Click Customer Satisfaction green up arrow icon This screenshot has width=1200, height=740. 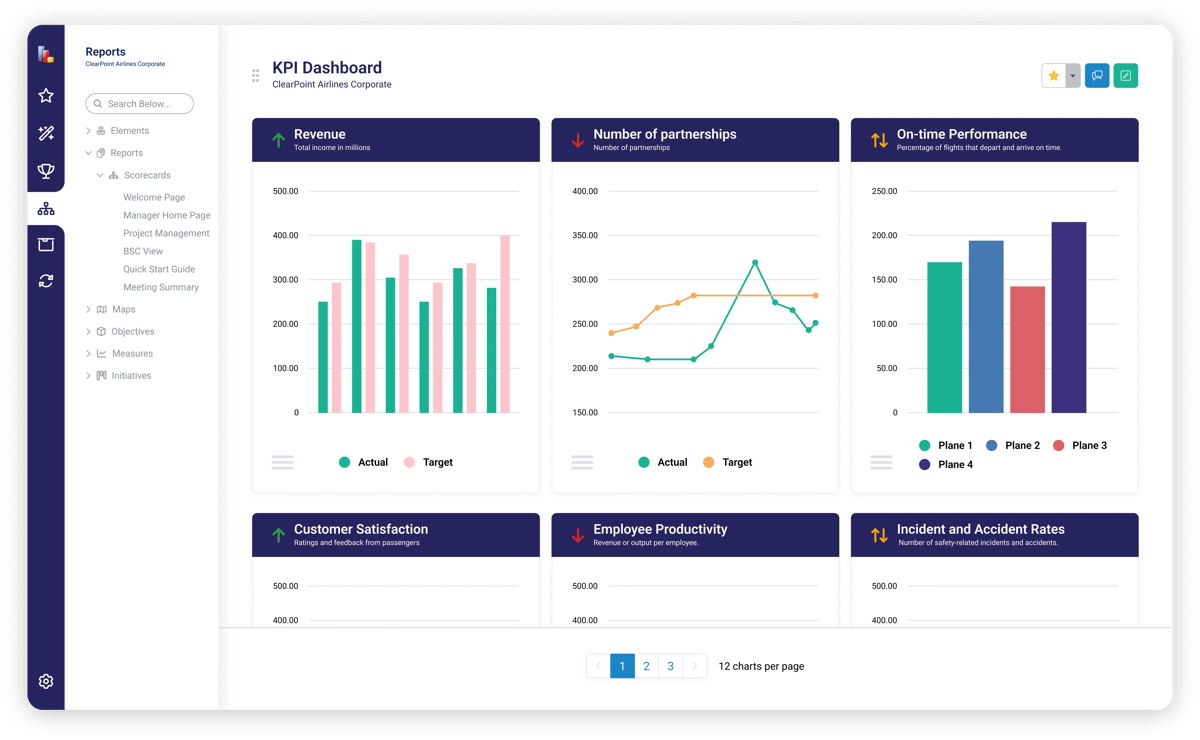(x=278, y=535)
